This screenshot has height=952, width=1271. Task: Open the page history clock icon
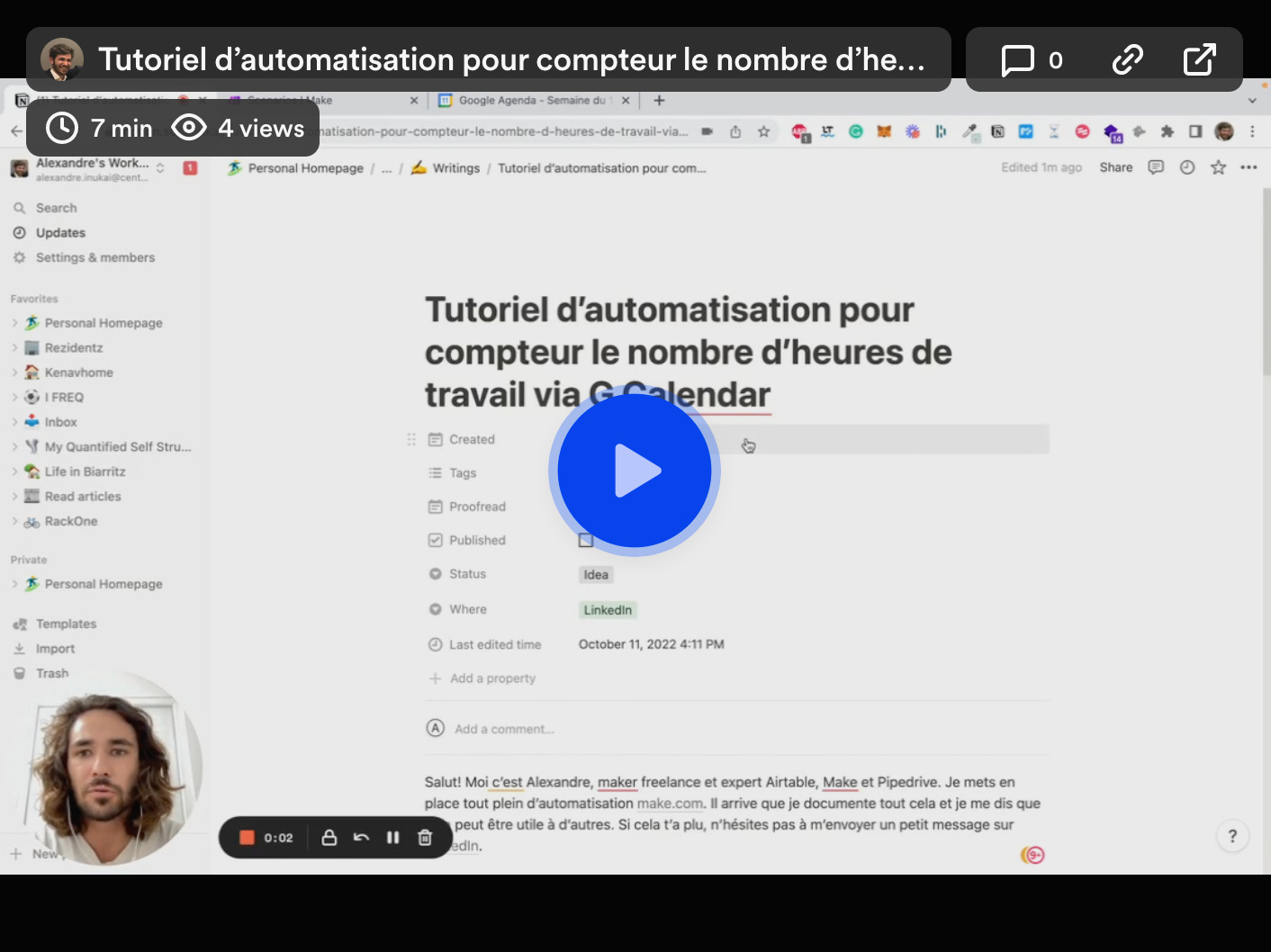tap(1187, 167)
